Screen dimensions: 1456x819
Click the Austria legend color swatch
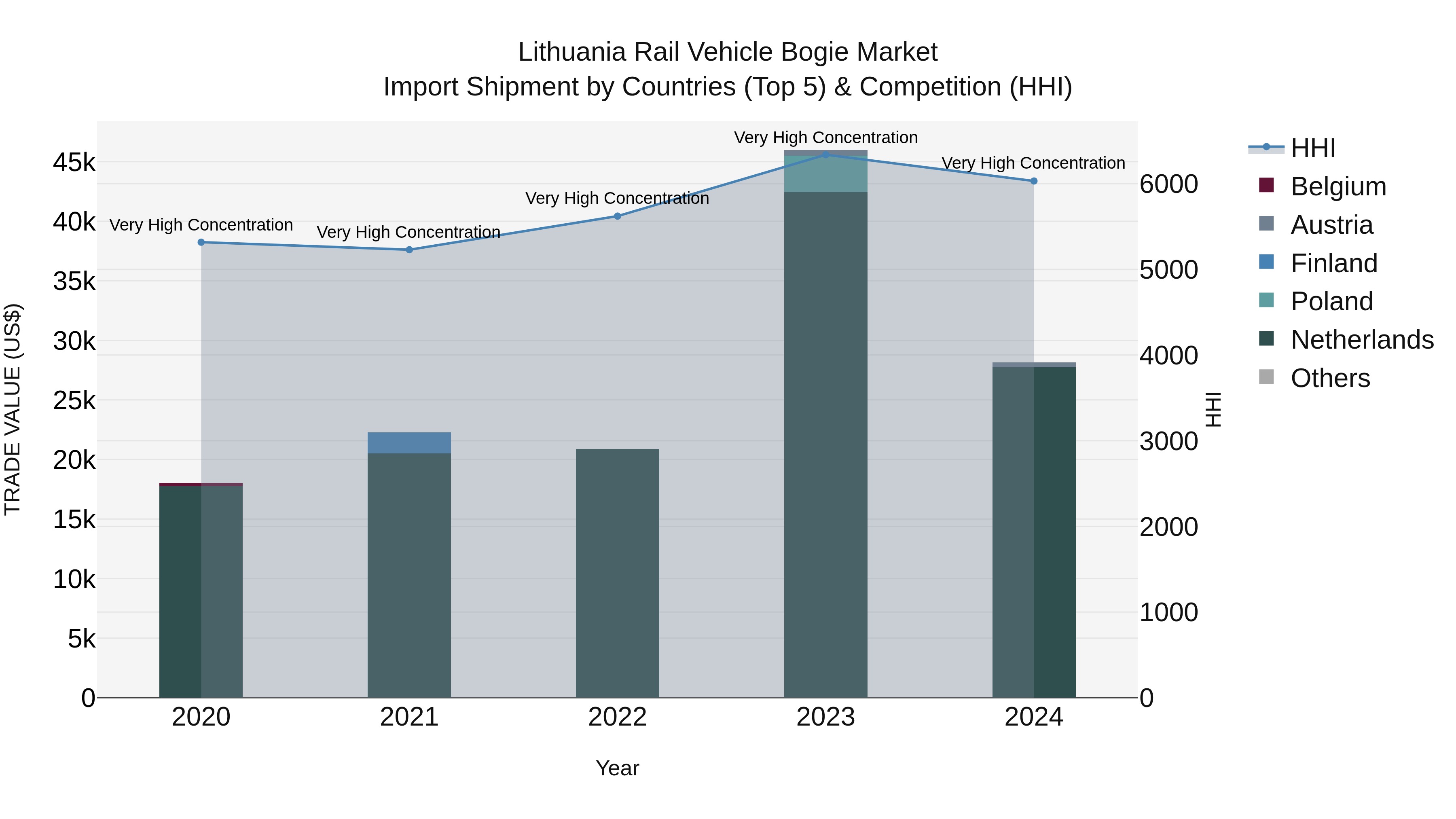[x=1267, y=223]
